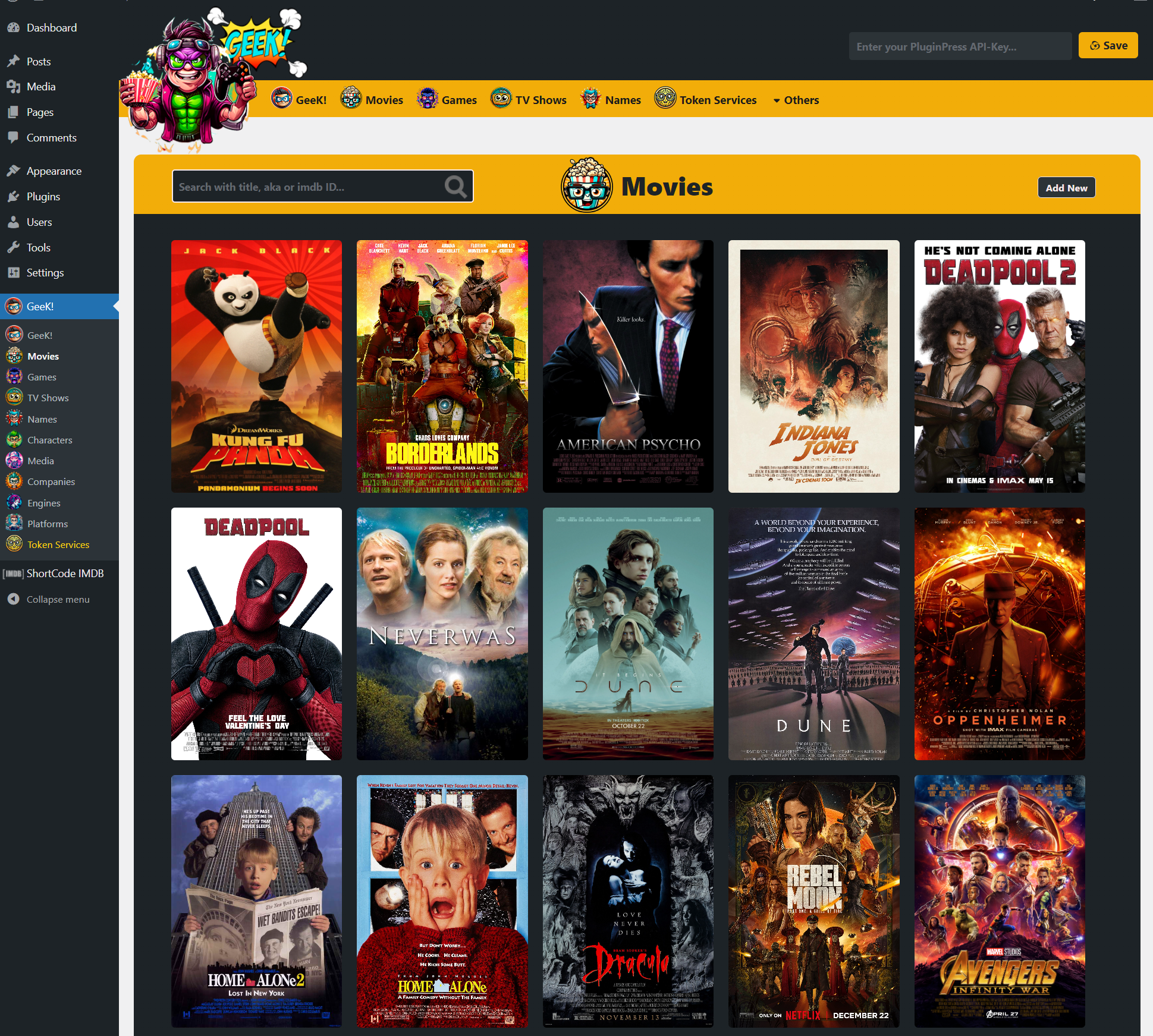Click the Movies text in the yellow bar
The image size is (1153, 1036).
(384, 100)
